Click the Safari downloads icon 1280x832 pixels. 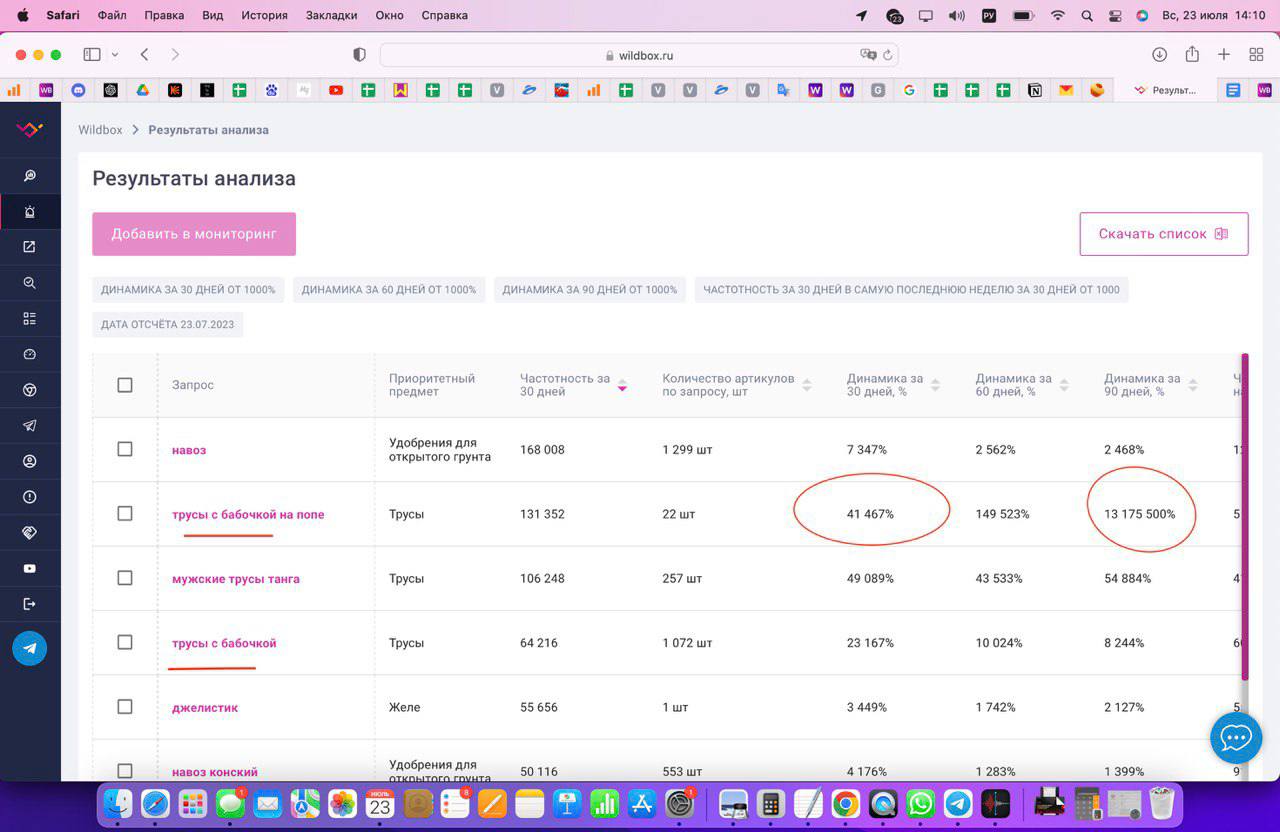[x=1159, y=55]
